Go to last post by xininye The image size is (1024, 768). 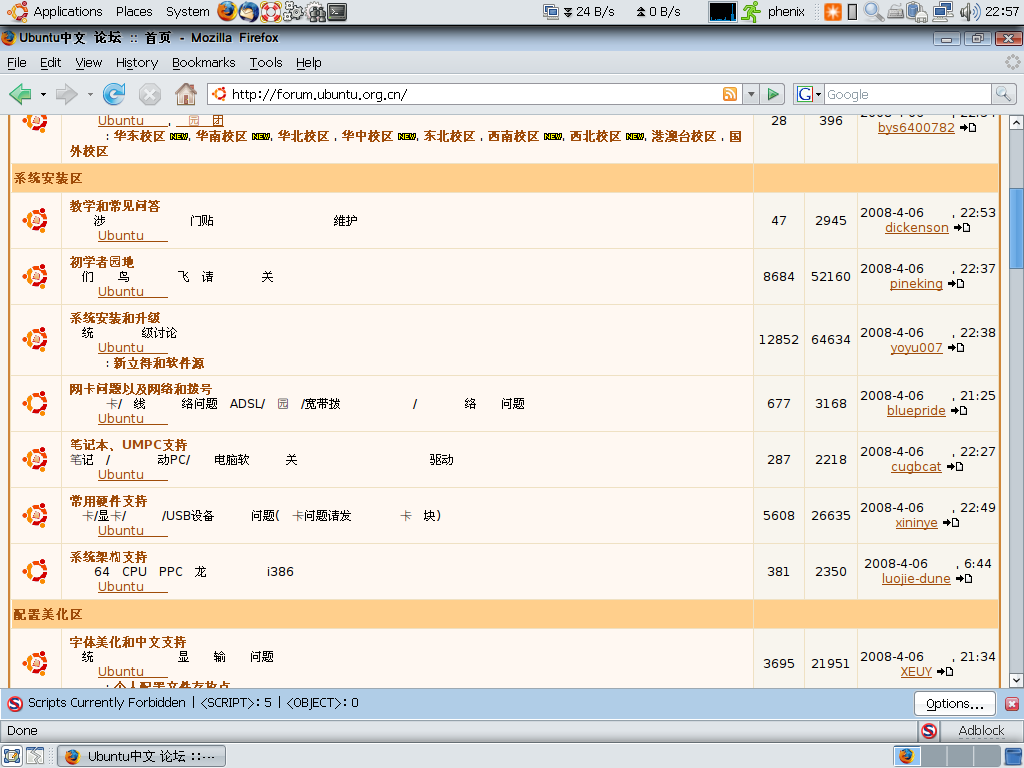[951, 522]
